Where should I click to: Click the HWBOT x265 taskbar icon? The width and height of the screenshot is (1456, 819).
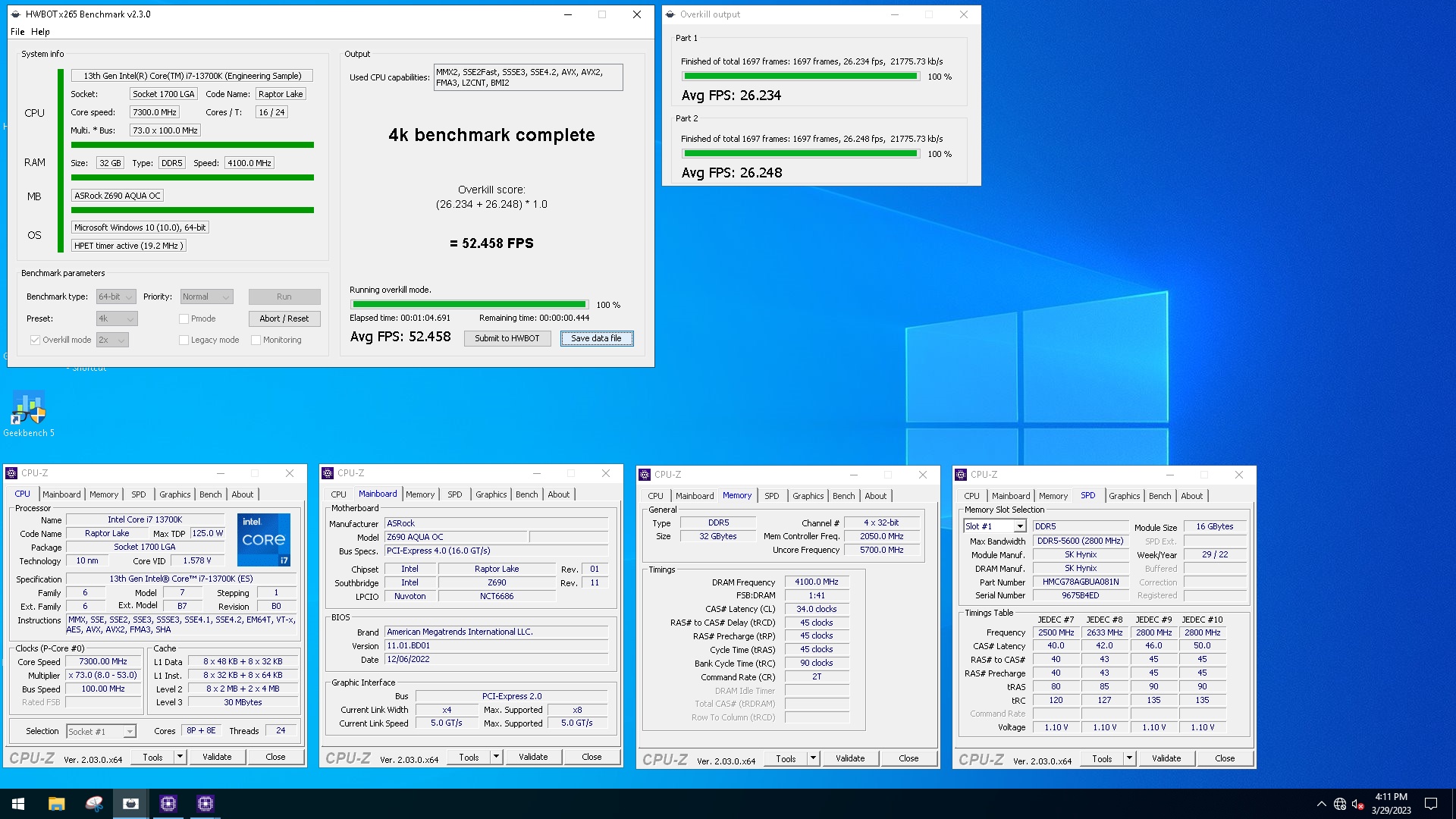131,803
